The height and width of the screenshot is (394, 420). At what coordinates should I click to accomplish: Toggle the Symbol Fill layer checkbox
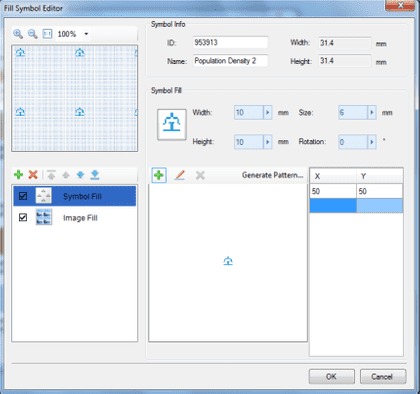23,196
